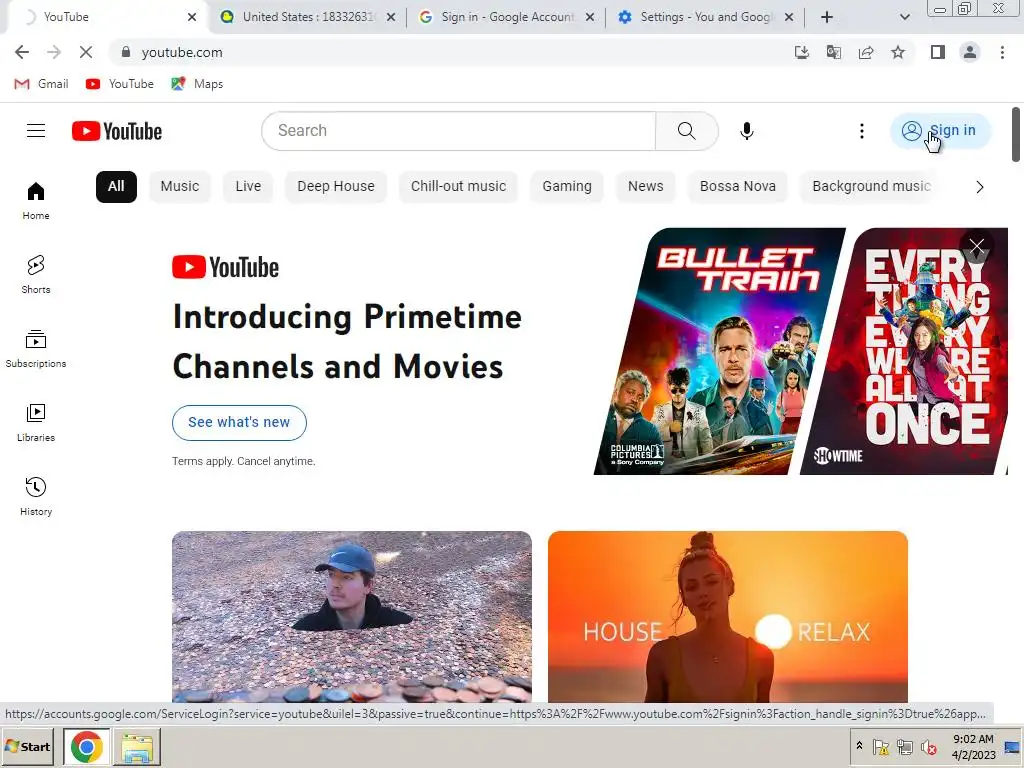
Task: Select the All filter chip
Action: (x=116, y=187)
